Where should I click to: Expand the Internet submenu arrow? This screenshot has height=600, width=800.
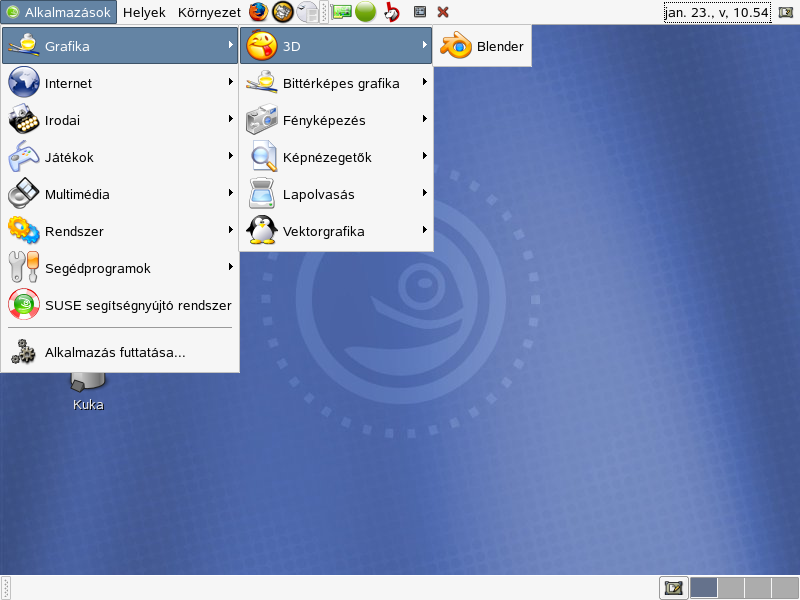point(231,82)
